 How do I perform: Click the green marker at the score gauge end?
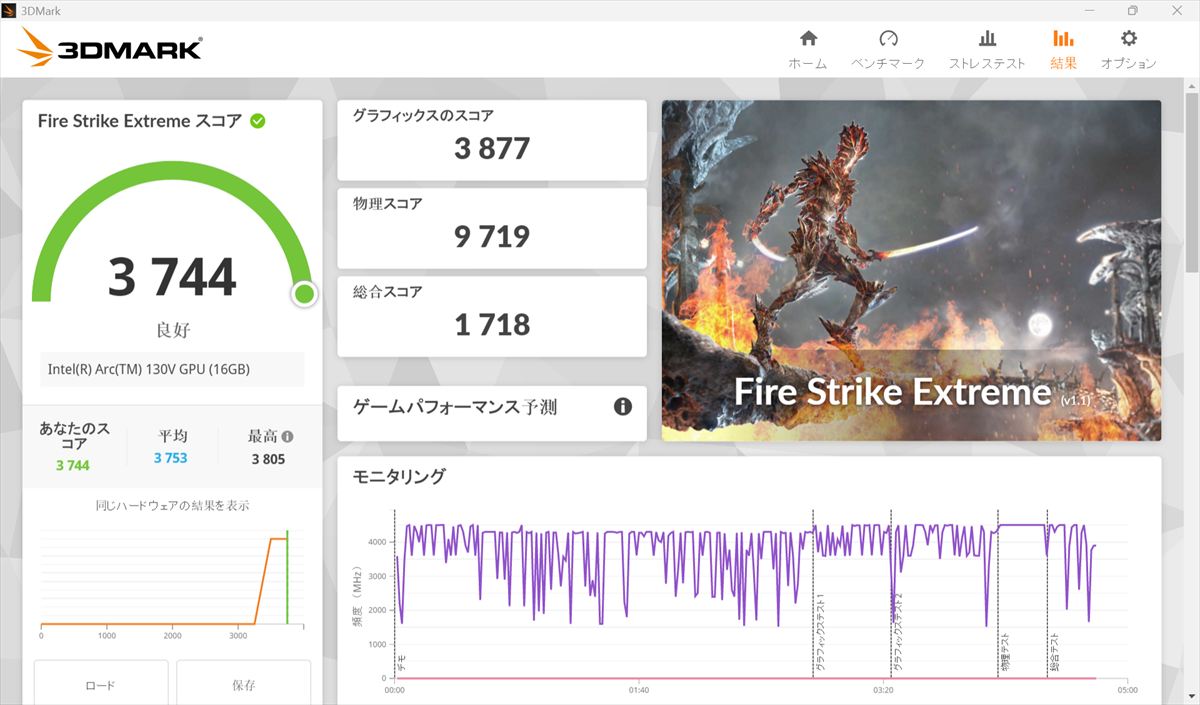click(304, 294)
